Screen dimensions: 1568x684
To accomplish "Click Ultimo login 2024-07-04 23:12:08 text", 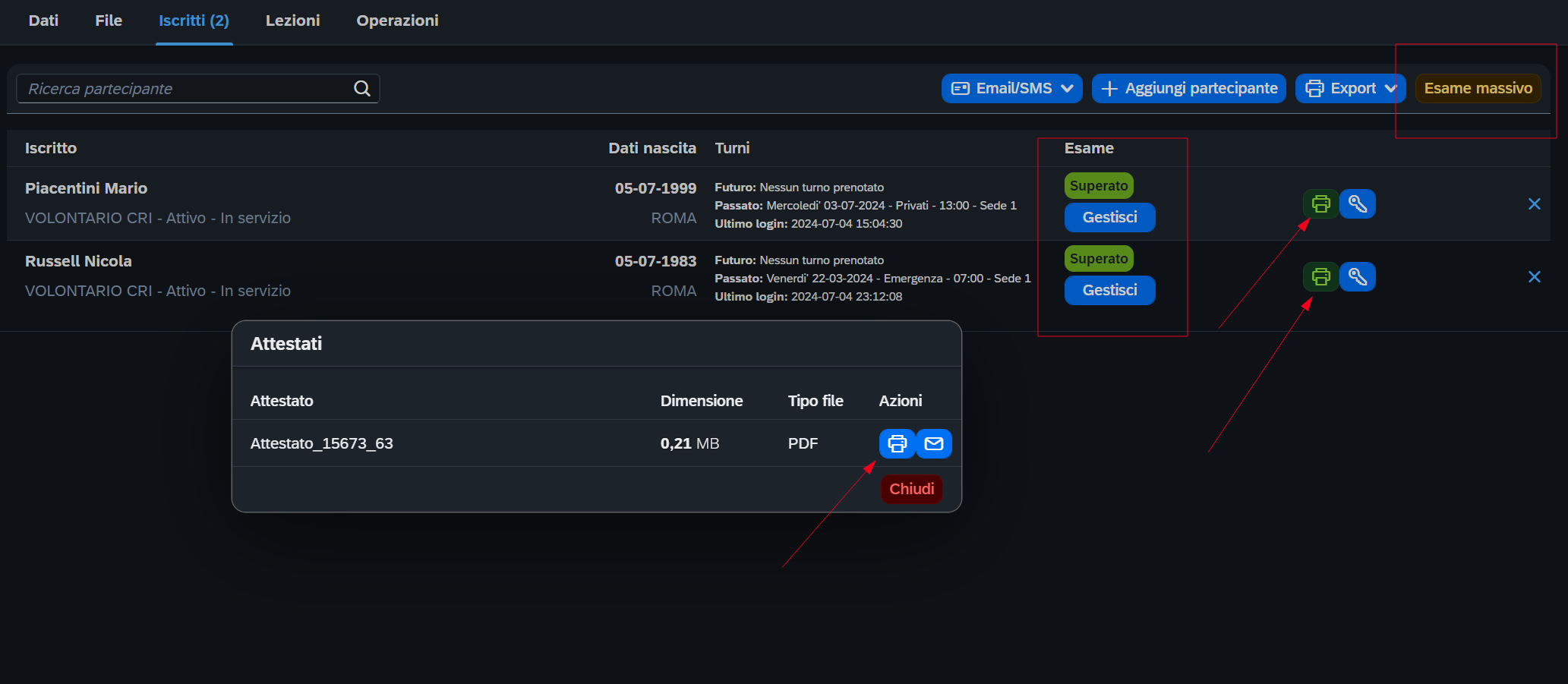I will [x=809, y=297].
